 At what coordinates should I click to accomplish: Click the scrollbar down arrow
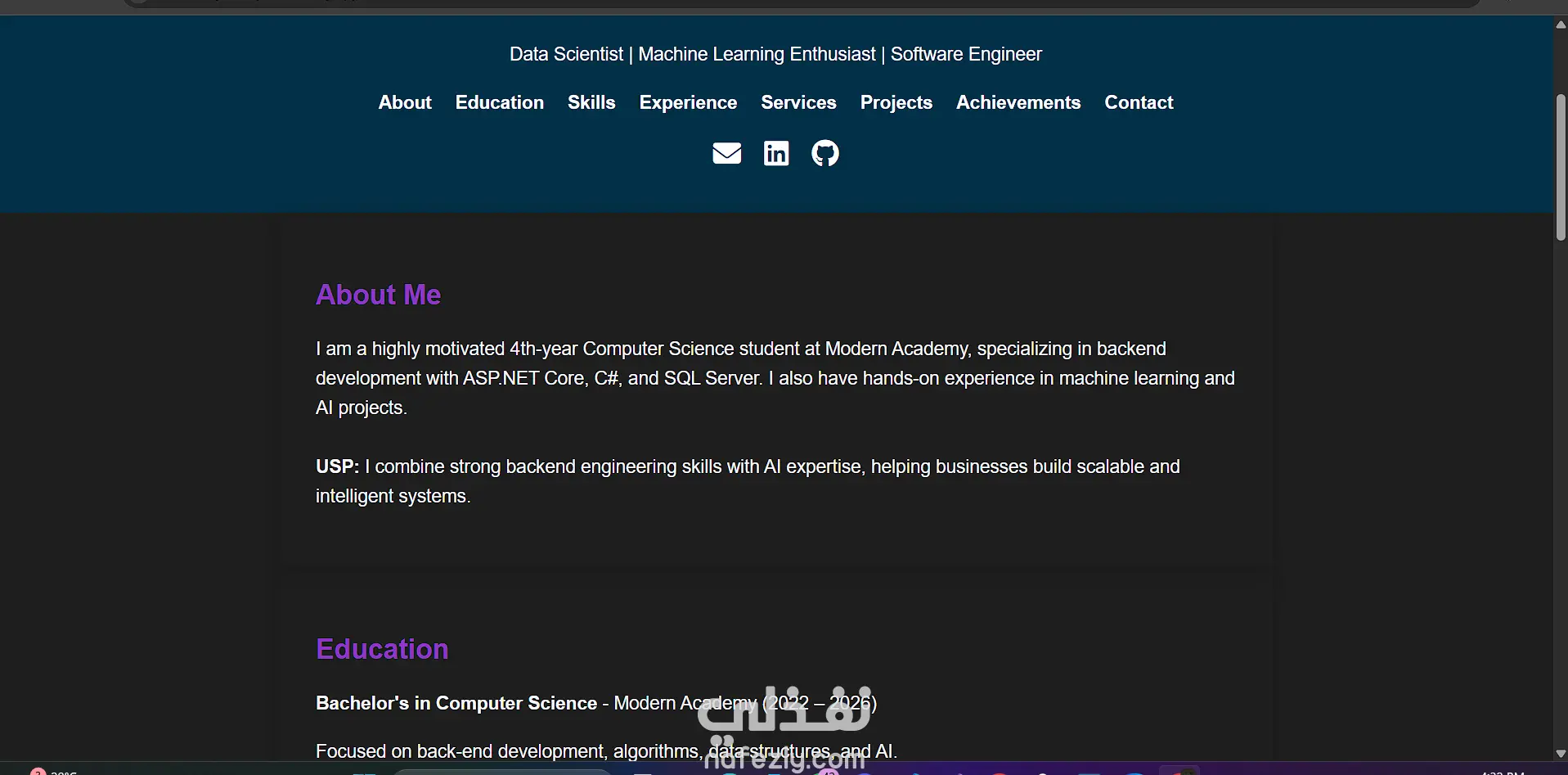pyautogui.click(x=1561, y=754)
